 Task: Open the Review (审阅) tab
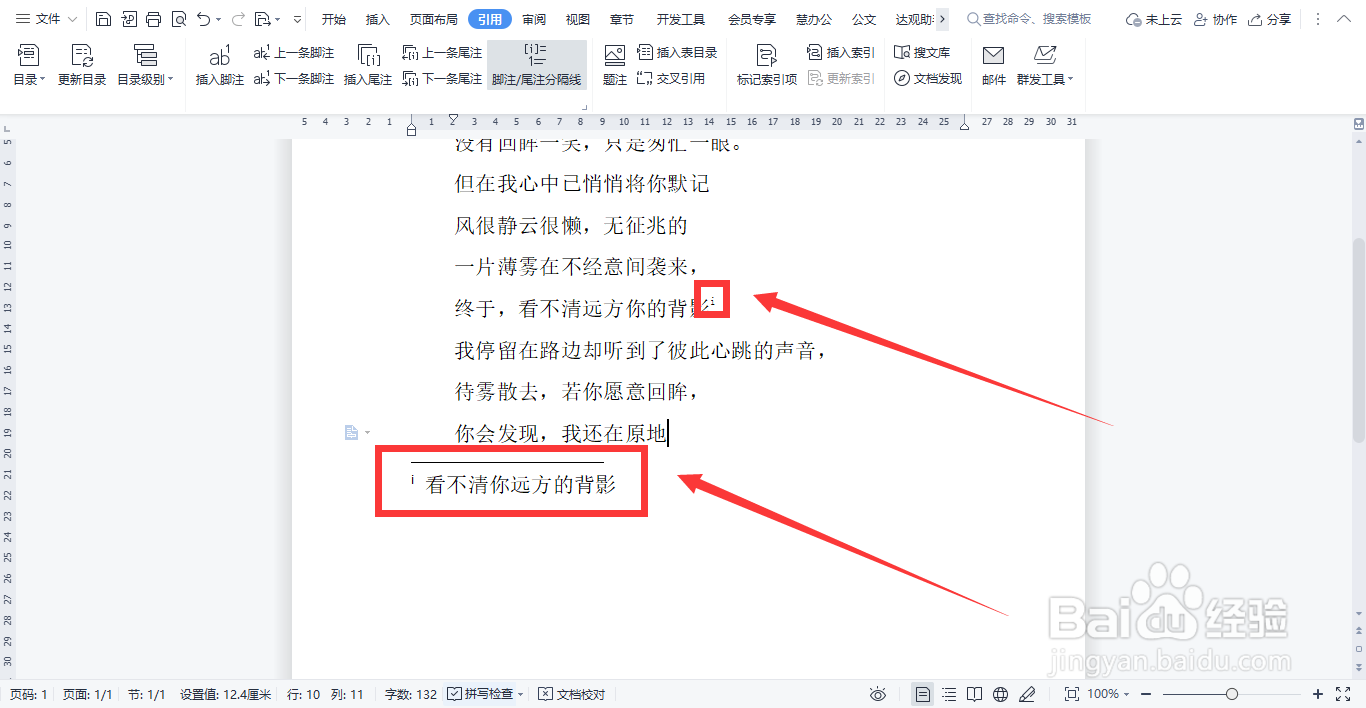(x=534, y=19)
